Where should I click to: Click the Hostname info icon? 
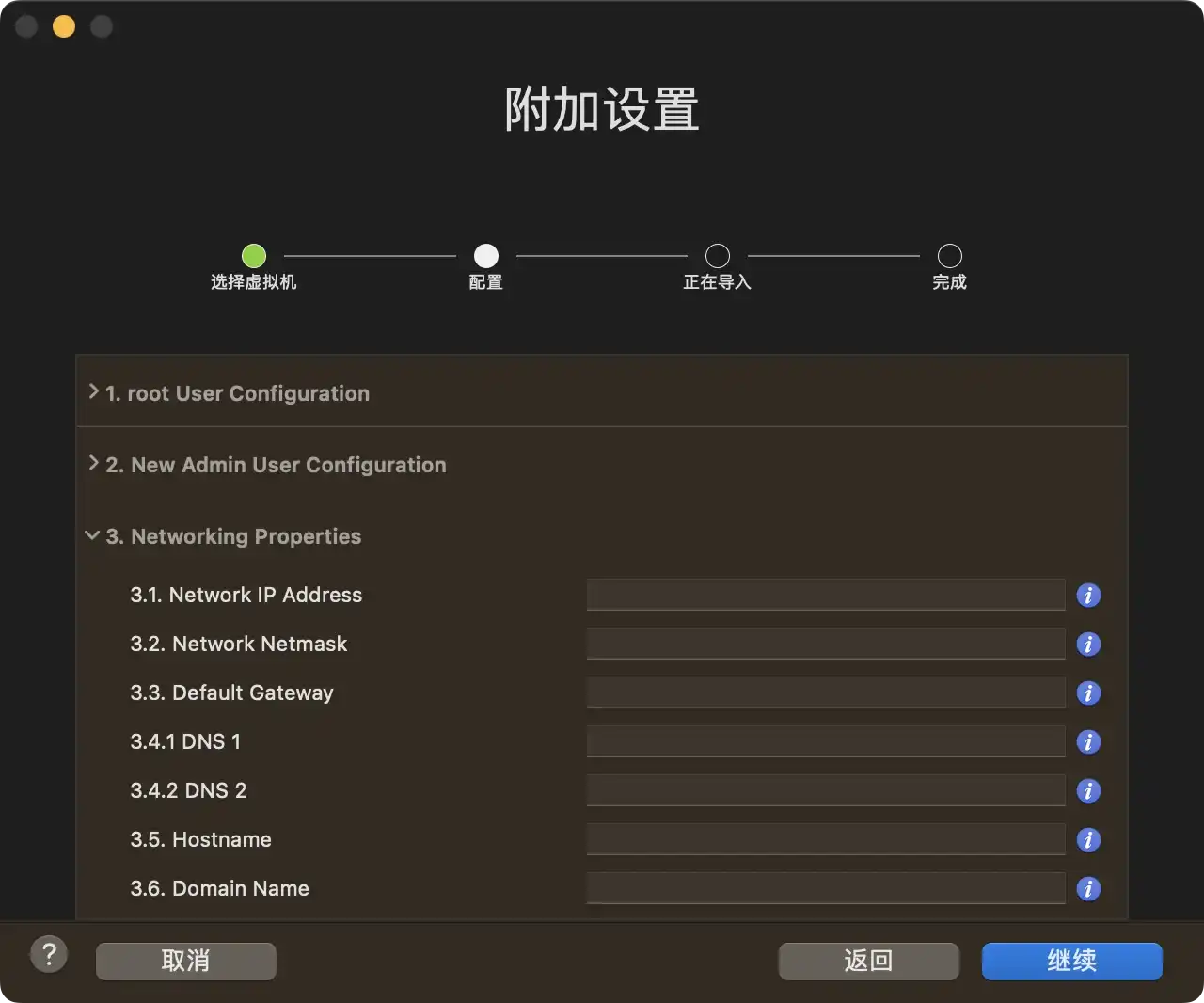pos(1088,839)
